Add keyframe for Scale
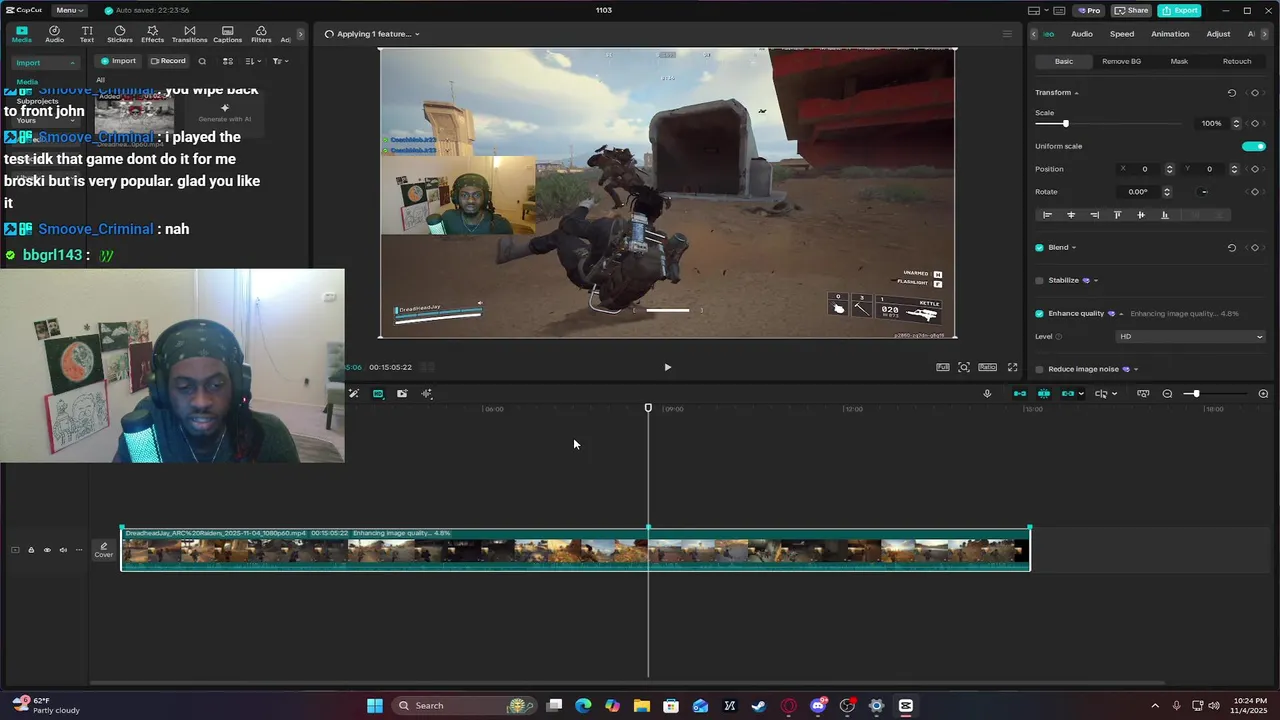1280x720 pixels. (1255, 124)
